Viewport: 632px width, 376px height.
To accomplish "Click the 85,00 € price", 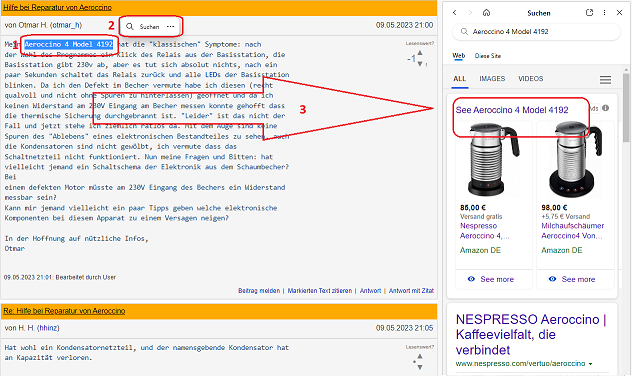I will click(473, 208).
